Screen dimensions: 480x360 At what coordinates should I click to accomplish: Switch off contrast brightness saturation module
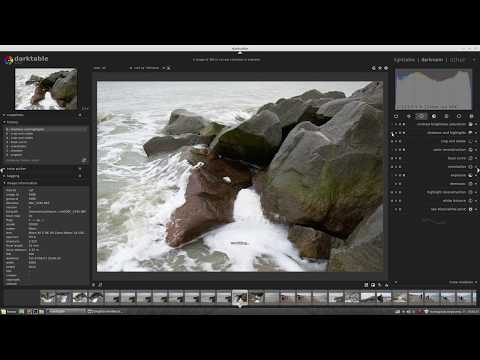(393, 124)
